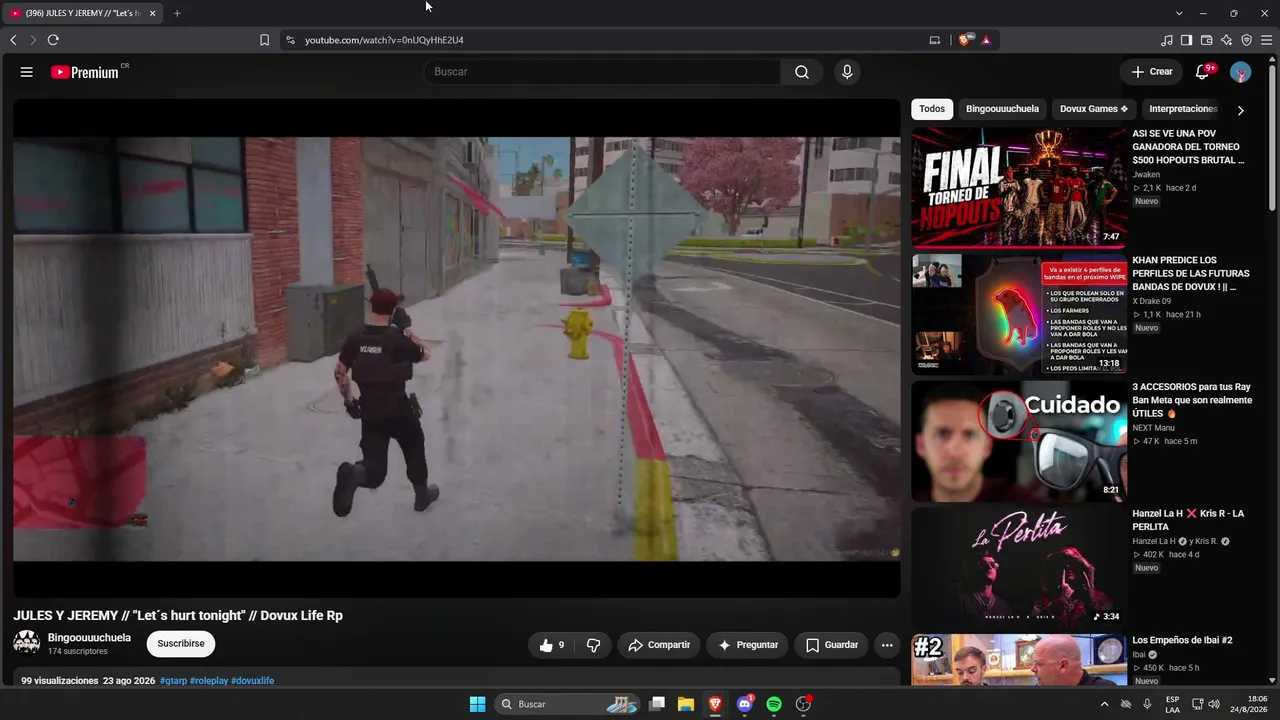Image resolution: width=1280 pixels, height=720 pixels.
Task: Select the Bingoouuuchuela filter chip
Action: pyautogui.click(x=1002, y=109)
